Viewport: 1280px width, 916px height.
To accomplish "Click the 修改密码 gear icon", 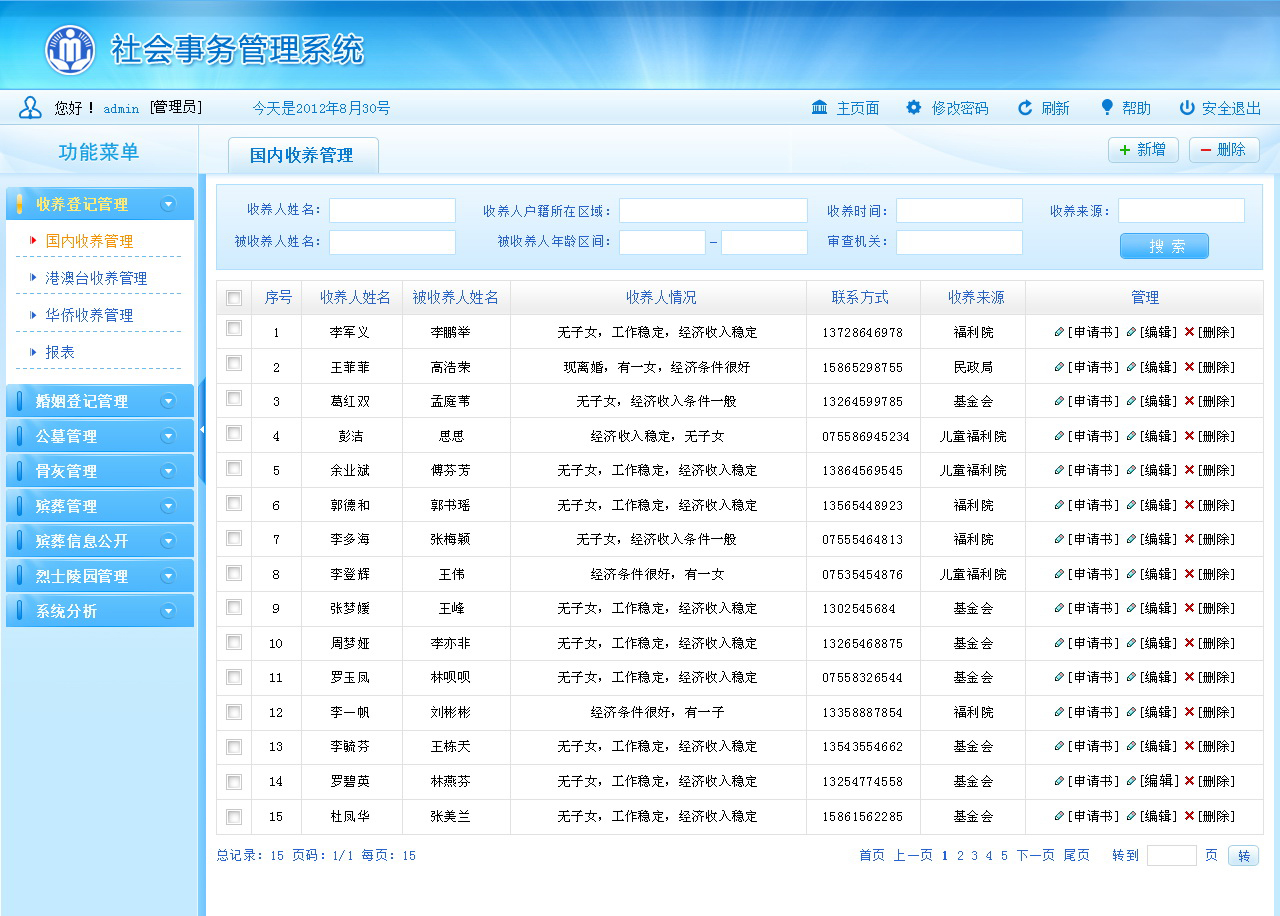I will click(x=914, y=108).
